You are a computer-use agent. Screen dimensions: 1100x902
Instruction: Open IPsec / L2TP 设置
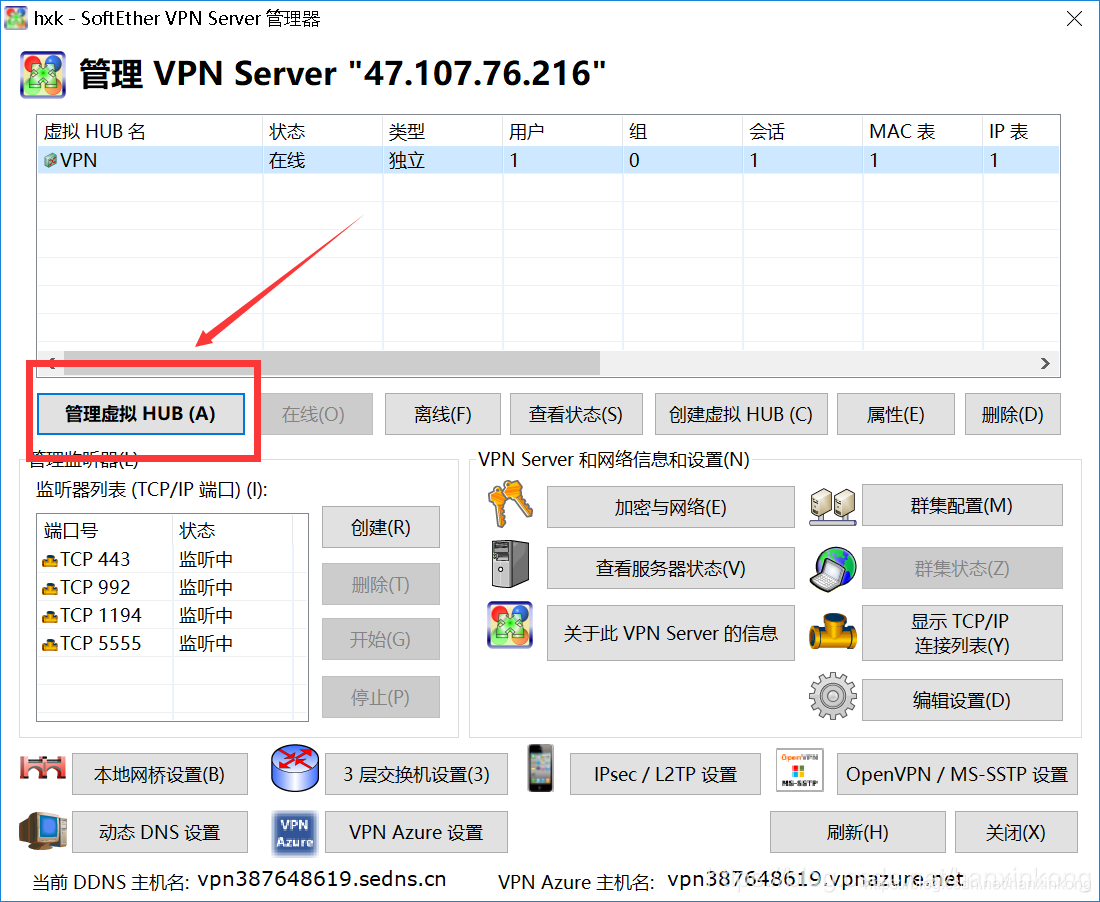[665, 774]
